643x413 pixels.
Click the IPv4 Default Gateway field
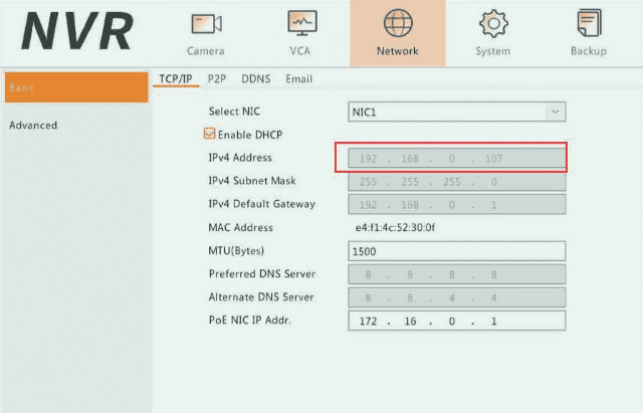point(455,204)
